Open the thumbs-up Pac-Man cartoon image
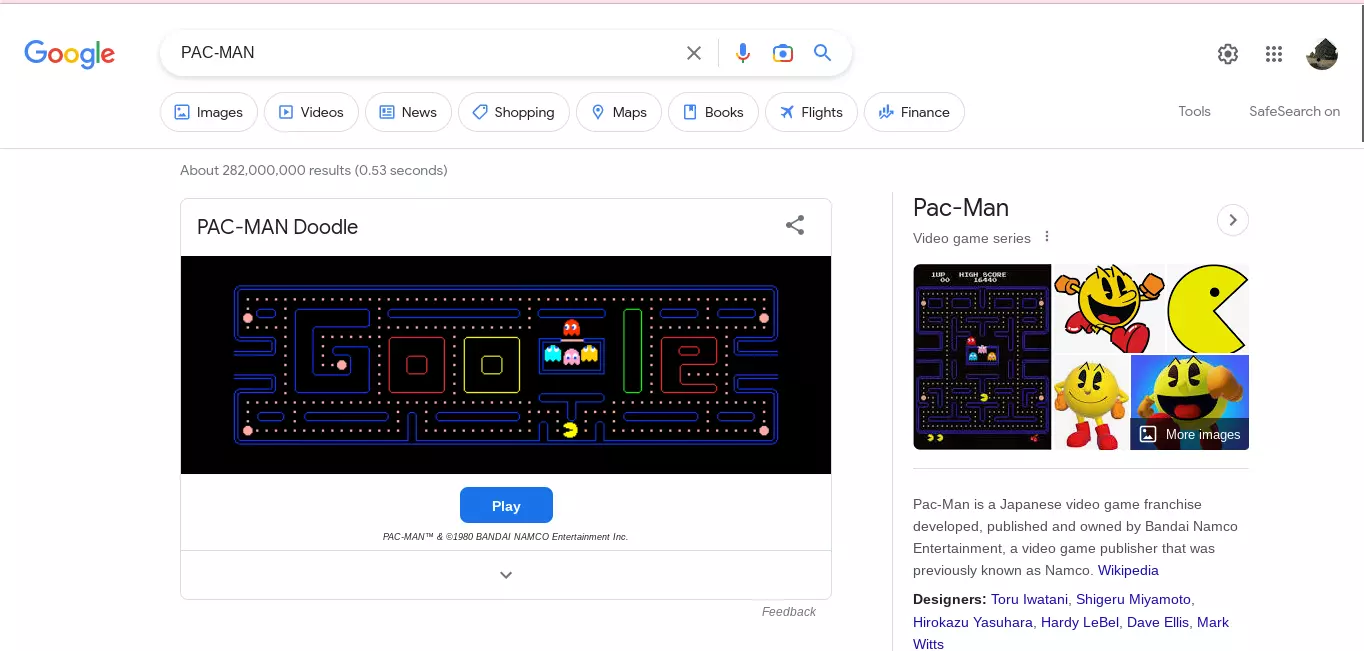The width and height of the screenshot is (1364, 651). pos(1109,308)
